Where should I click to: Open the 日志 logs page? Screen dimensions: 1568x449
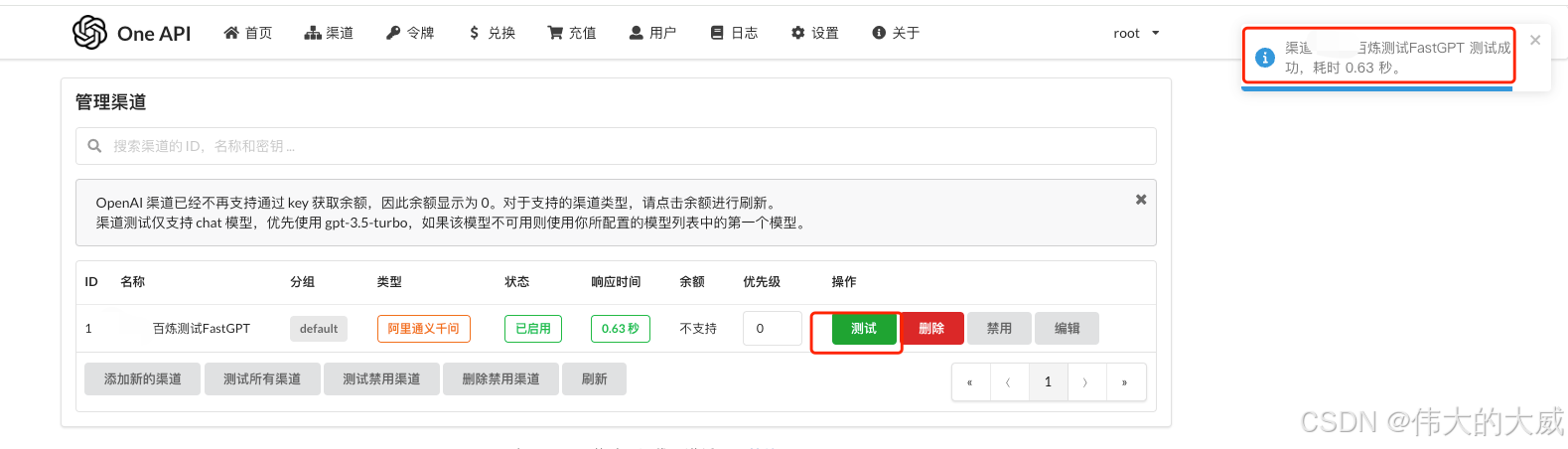point(734,33)
